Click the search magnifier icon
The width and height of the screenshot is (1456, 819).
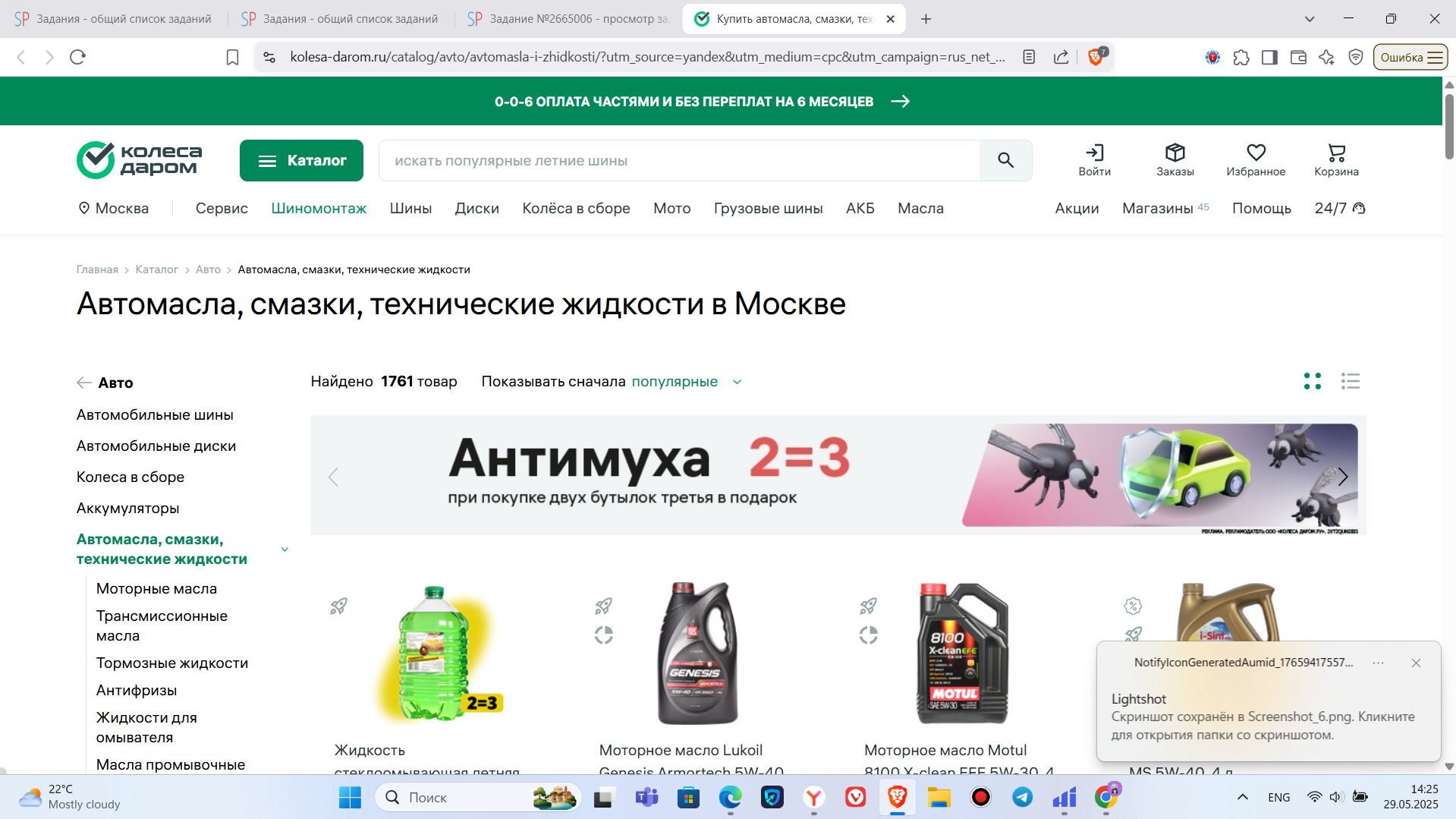pyautogui.click(x=1005, y=160)
